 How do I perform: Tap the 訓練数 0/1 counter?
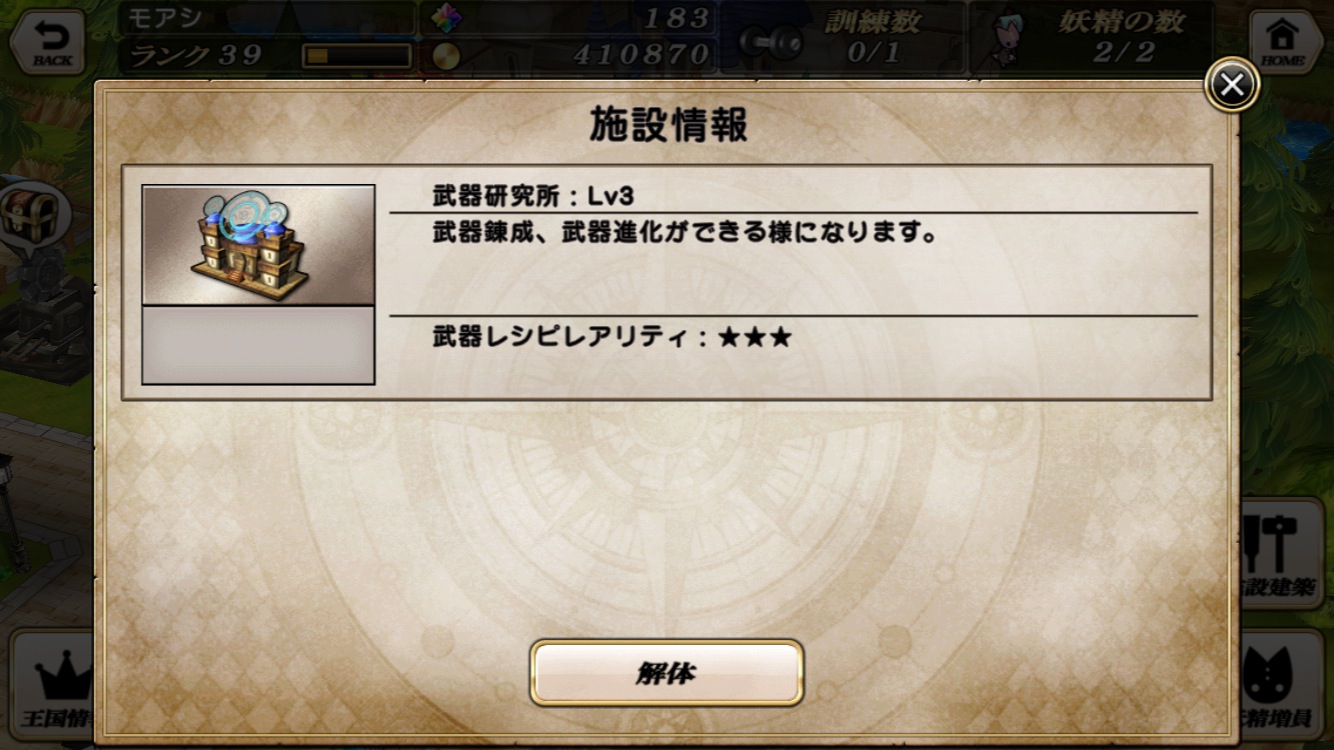coord(872,38)
